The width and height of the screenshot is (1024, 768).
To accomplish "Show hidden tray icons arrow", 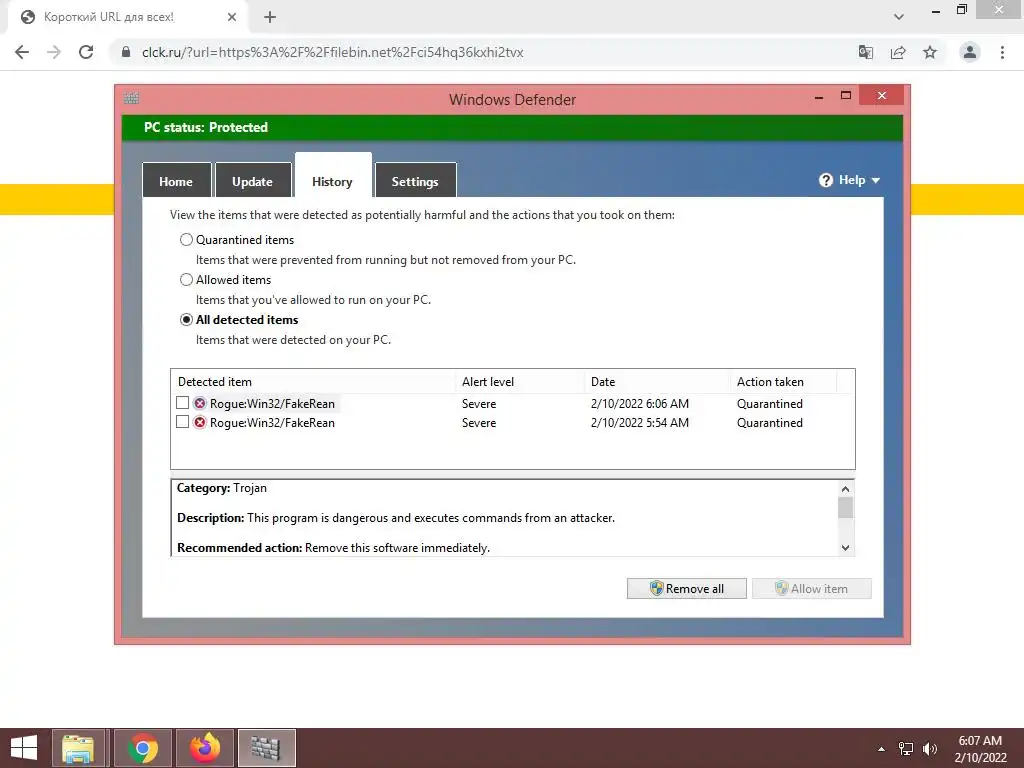I will tap(882, 749).
